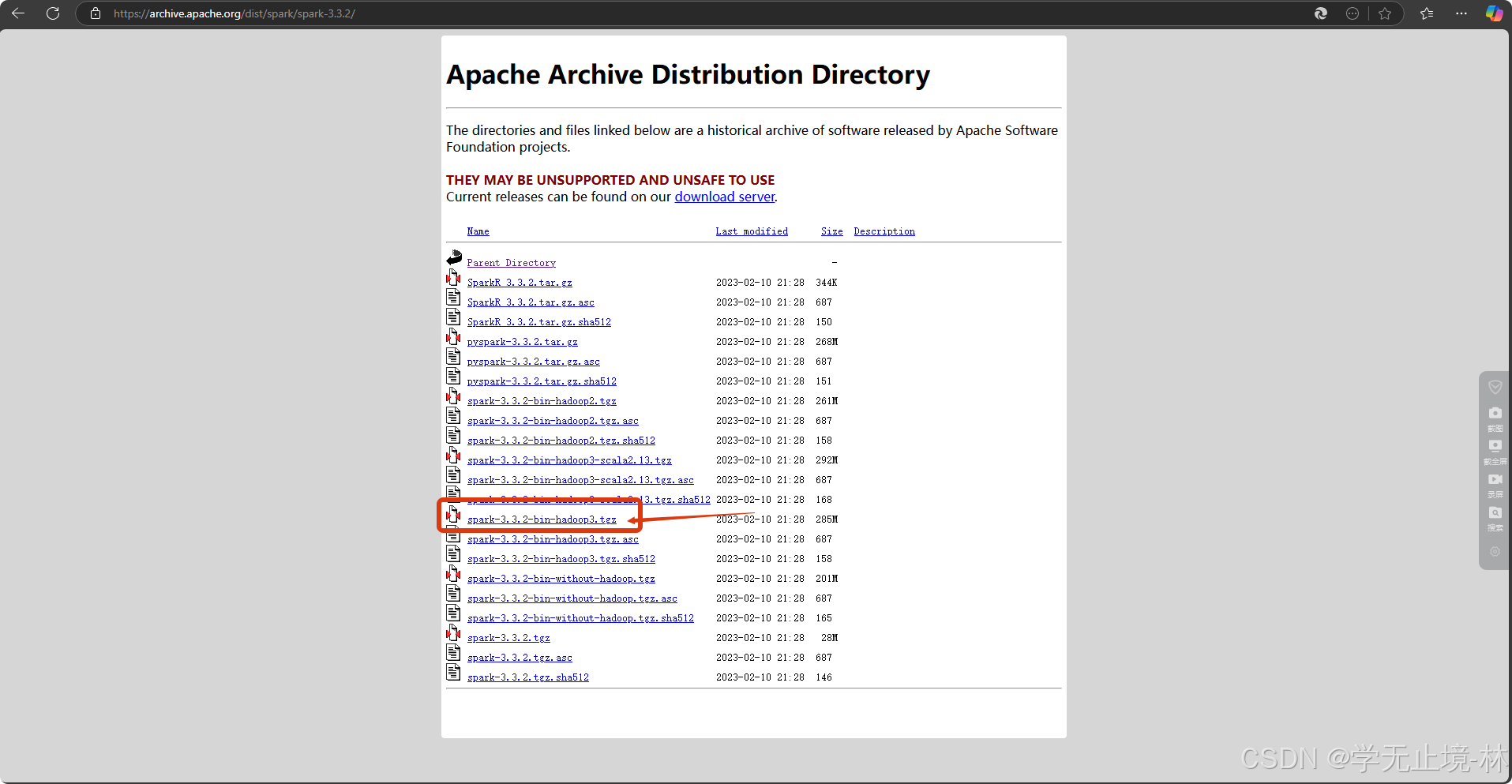Open spark-3.3.2.tgz.sha512 link

pos(527,677)
